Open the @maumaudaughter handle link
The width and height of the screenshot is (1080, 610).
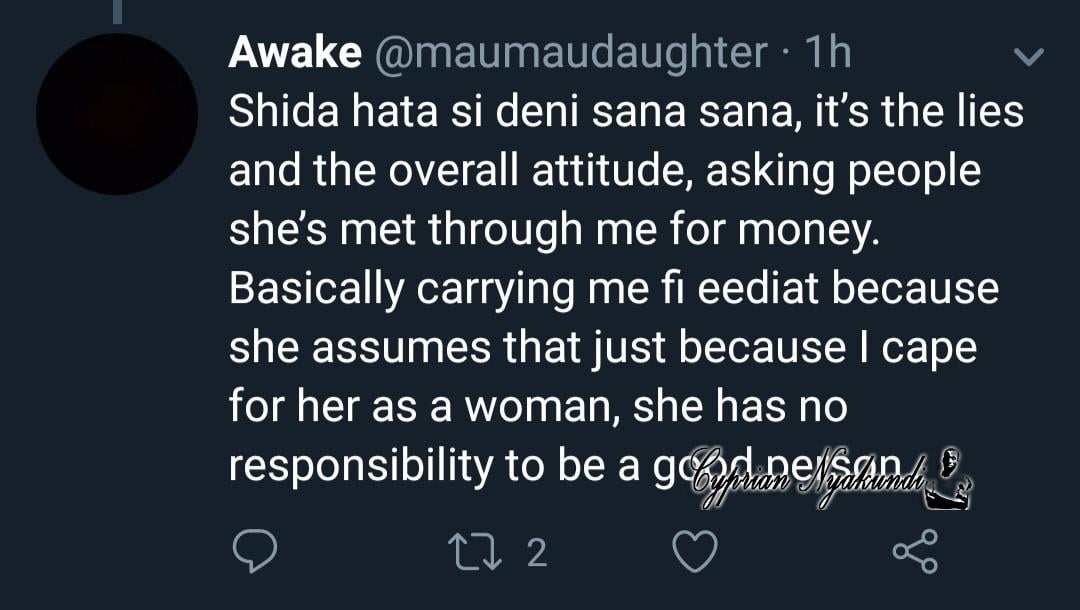click(x=570, y=52)
